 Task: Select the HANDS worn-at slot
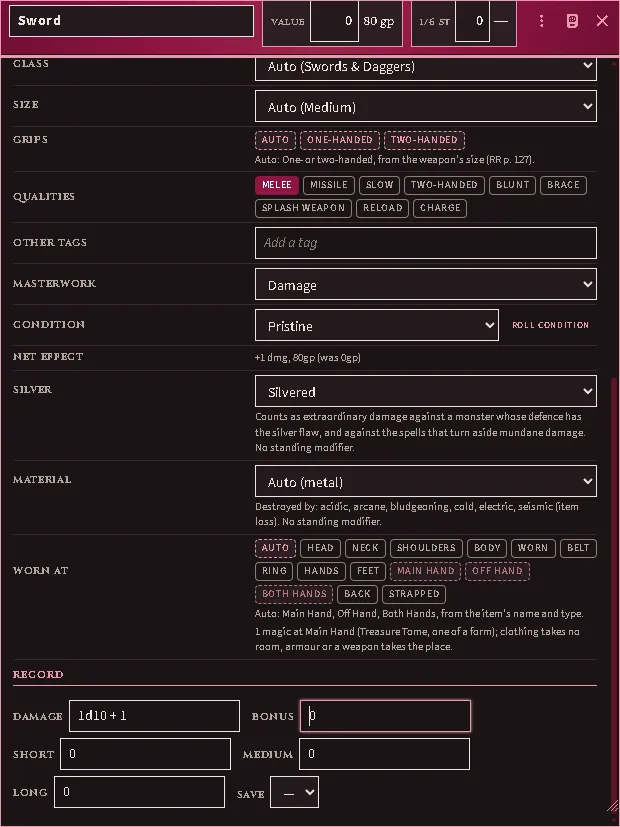(x=322, y=571)
